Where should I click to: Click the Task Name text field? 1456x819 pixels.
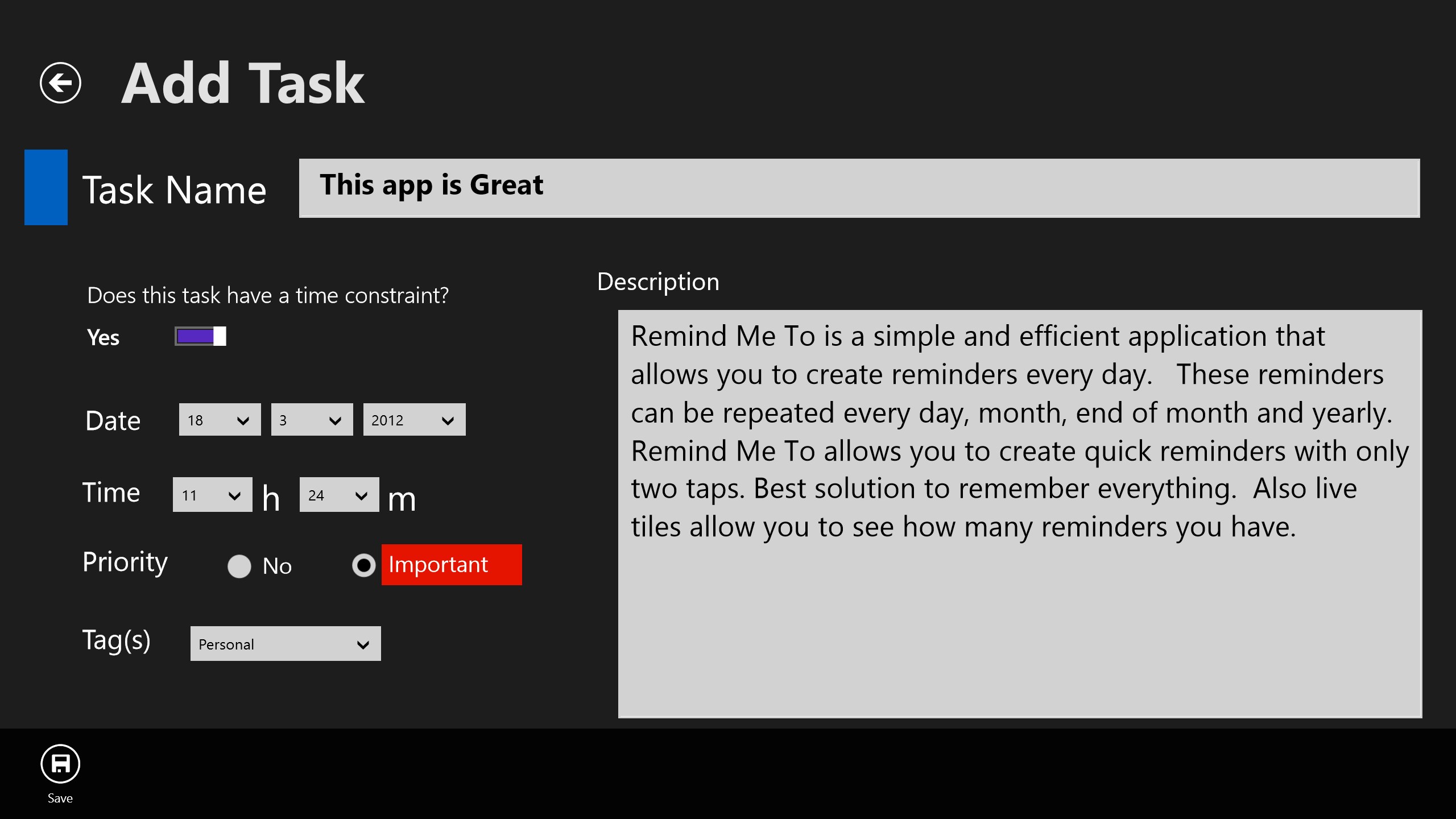859,188
